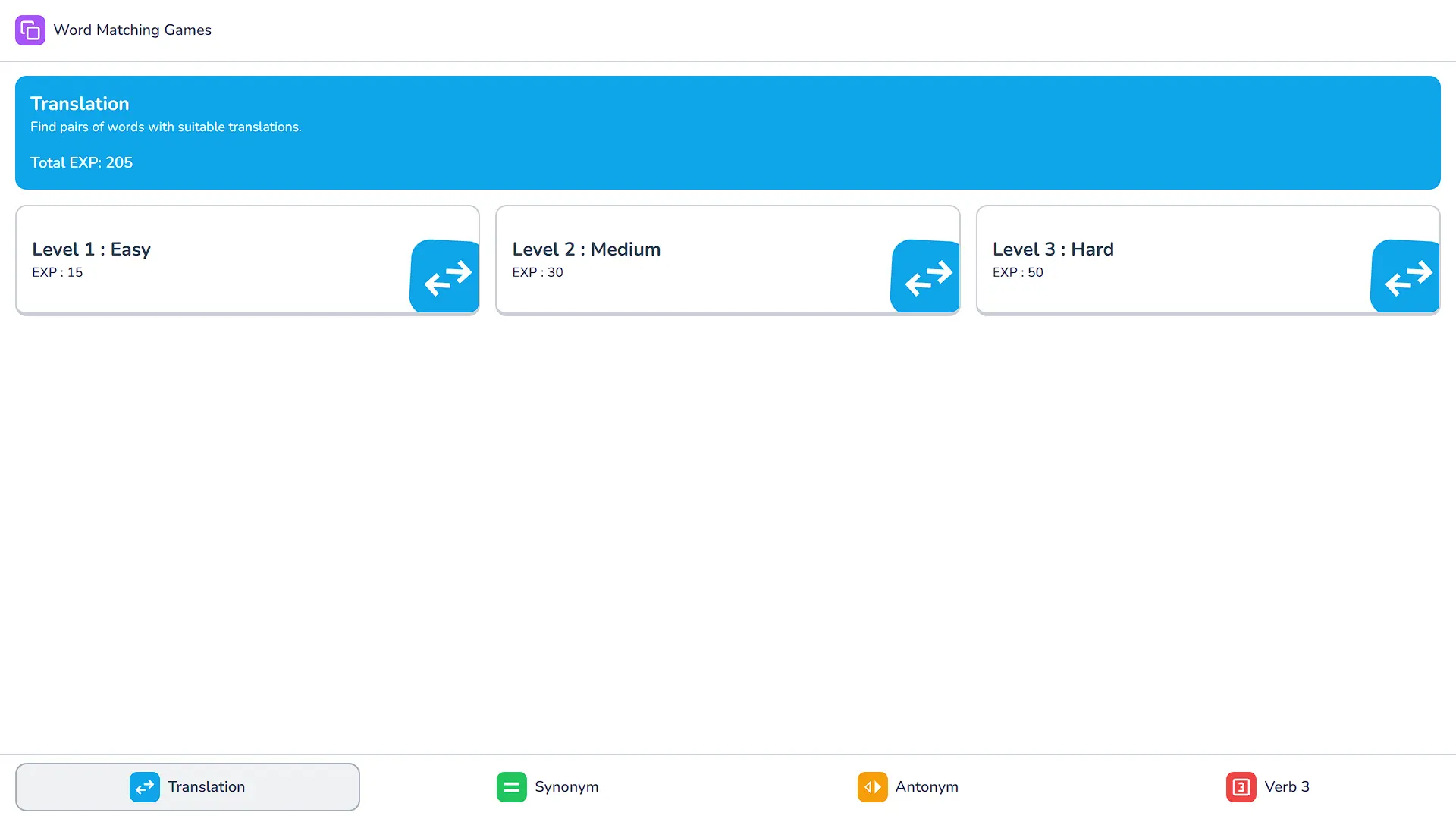Screen dimensions: 1456x819
Task: Select the Translation tab label
Action: [206, 787]
